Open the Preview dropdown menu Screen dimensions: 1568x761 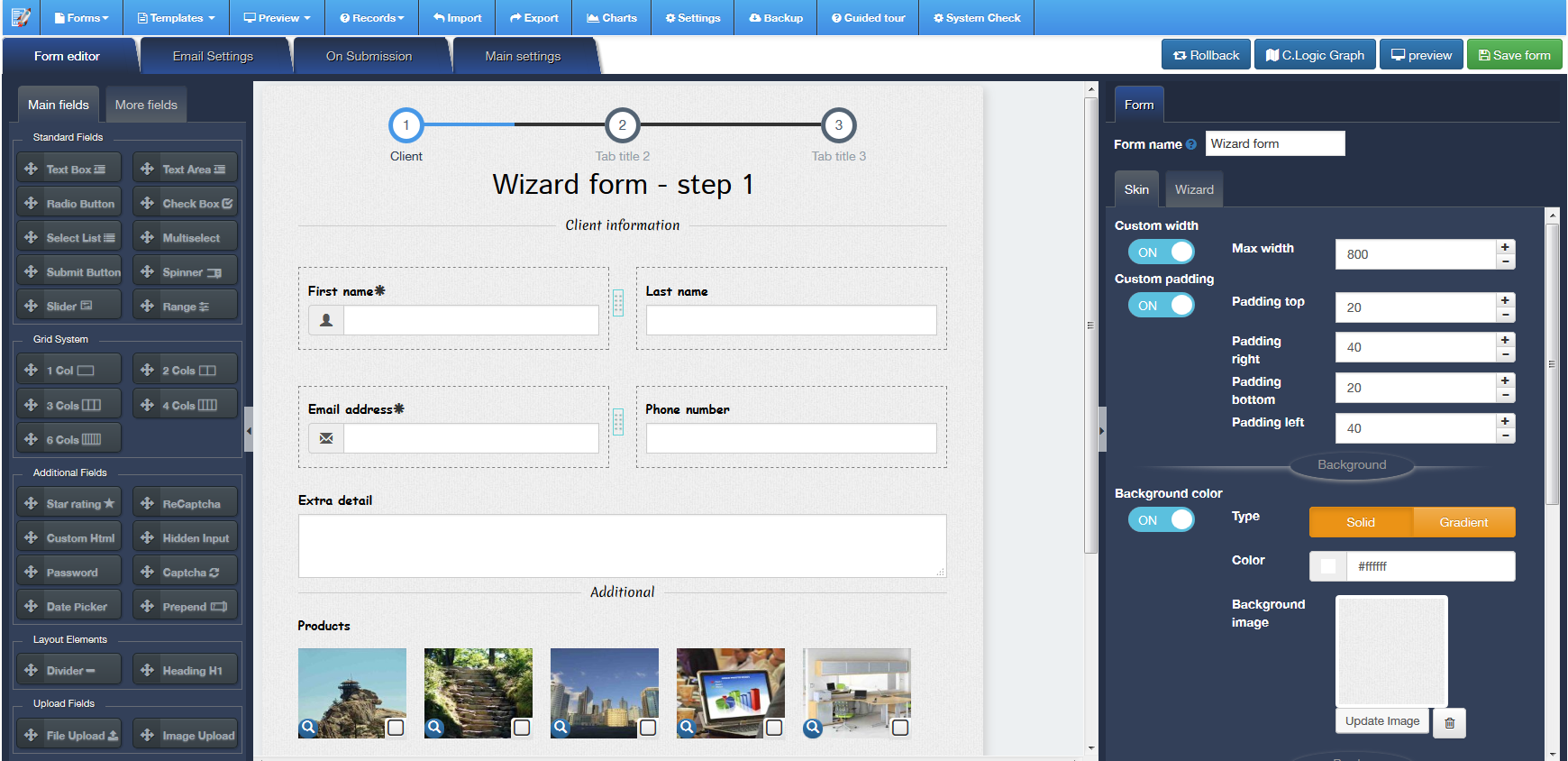click(x=278, y=18)
